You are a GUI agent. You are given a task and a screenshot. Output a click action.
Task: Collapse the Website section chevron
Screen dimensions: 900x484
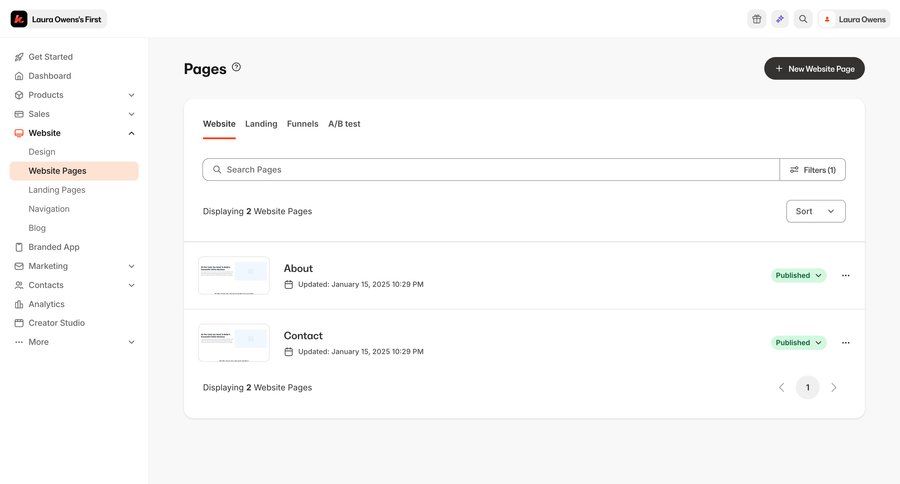click(x=131, y=133)
